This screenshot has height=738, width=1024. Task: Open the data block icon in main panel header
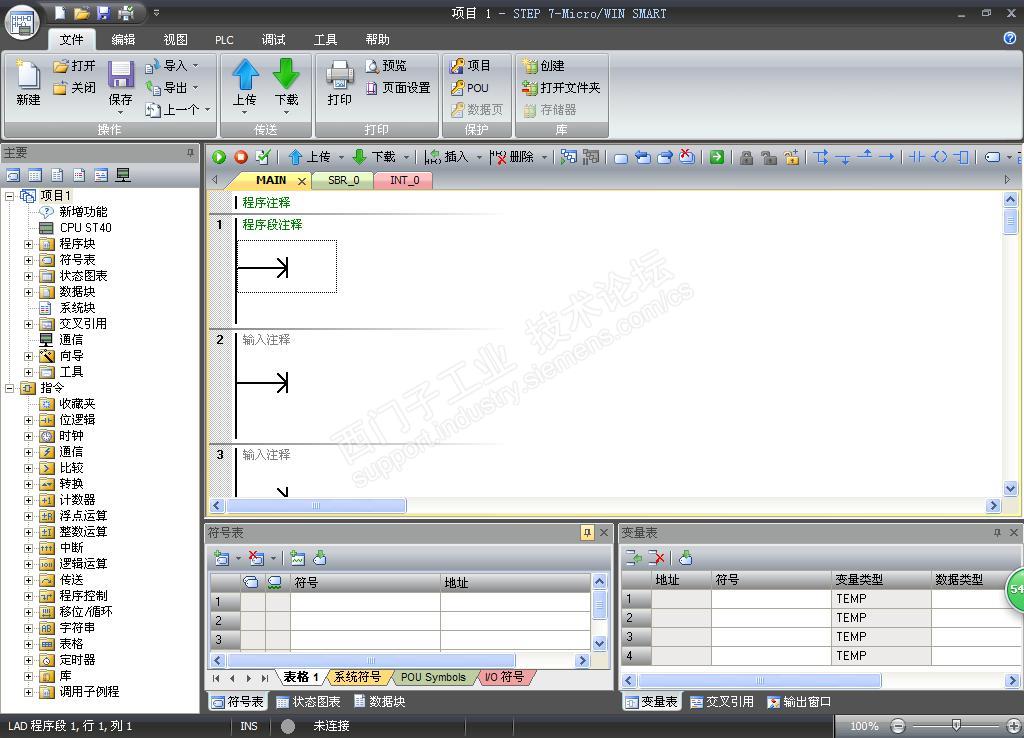[x=57, y=175]
